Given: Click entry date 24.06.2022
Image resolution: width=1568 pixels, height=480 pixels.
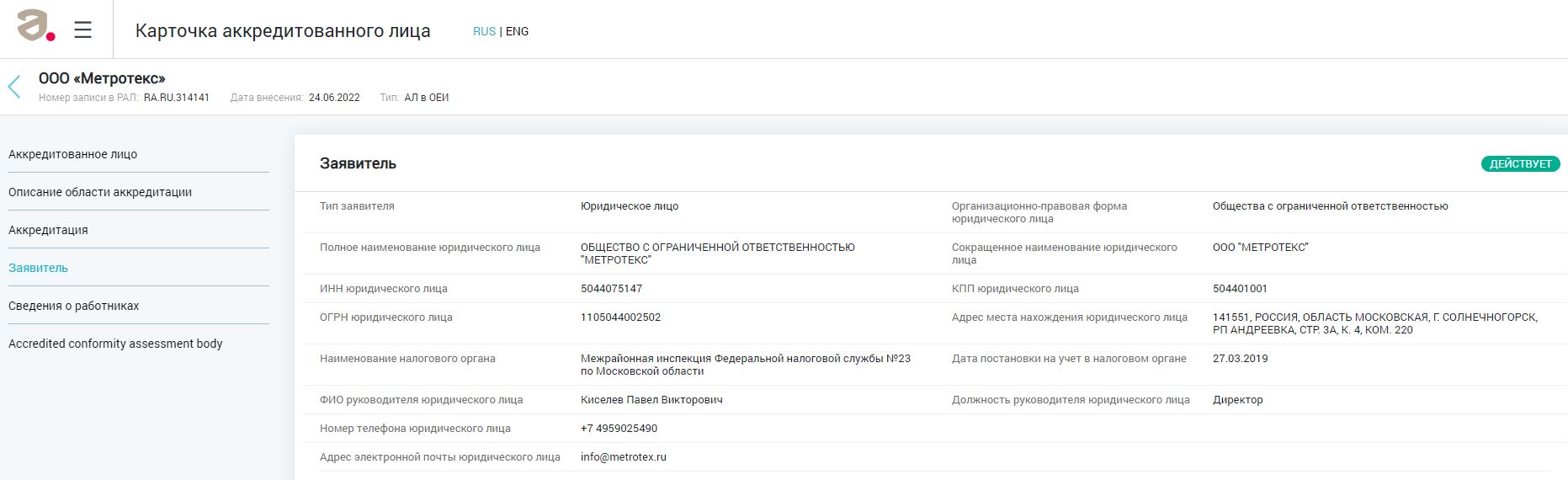Looking at the screenshot, I should click(x=334, y=98).
